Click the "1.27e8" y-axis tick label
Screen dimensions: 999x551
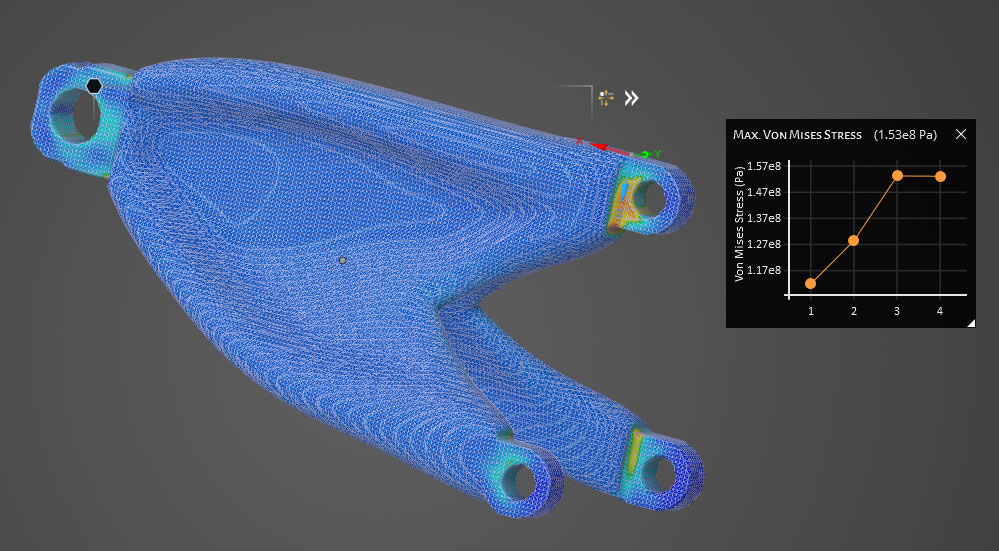tap(763, 245)
